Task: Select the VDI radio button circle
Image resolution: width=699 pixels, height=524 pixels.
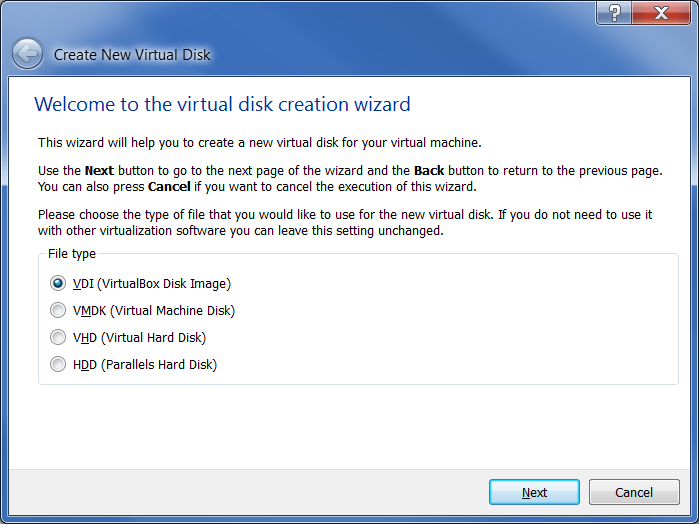Action: tap(58, 283)
